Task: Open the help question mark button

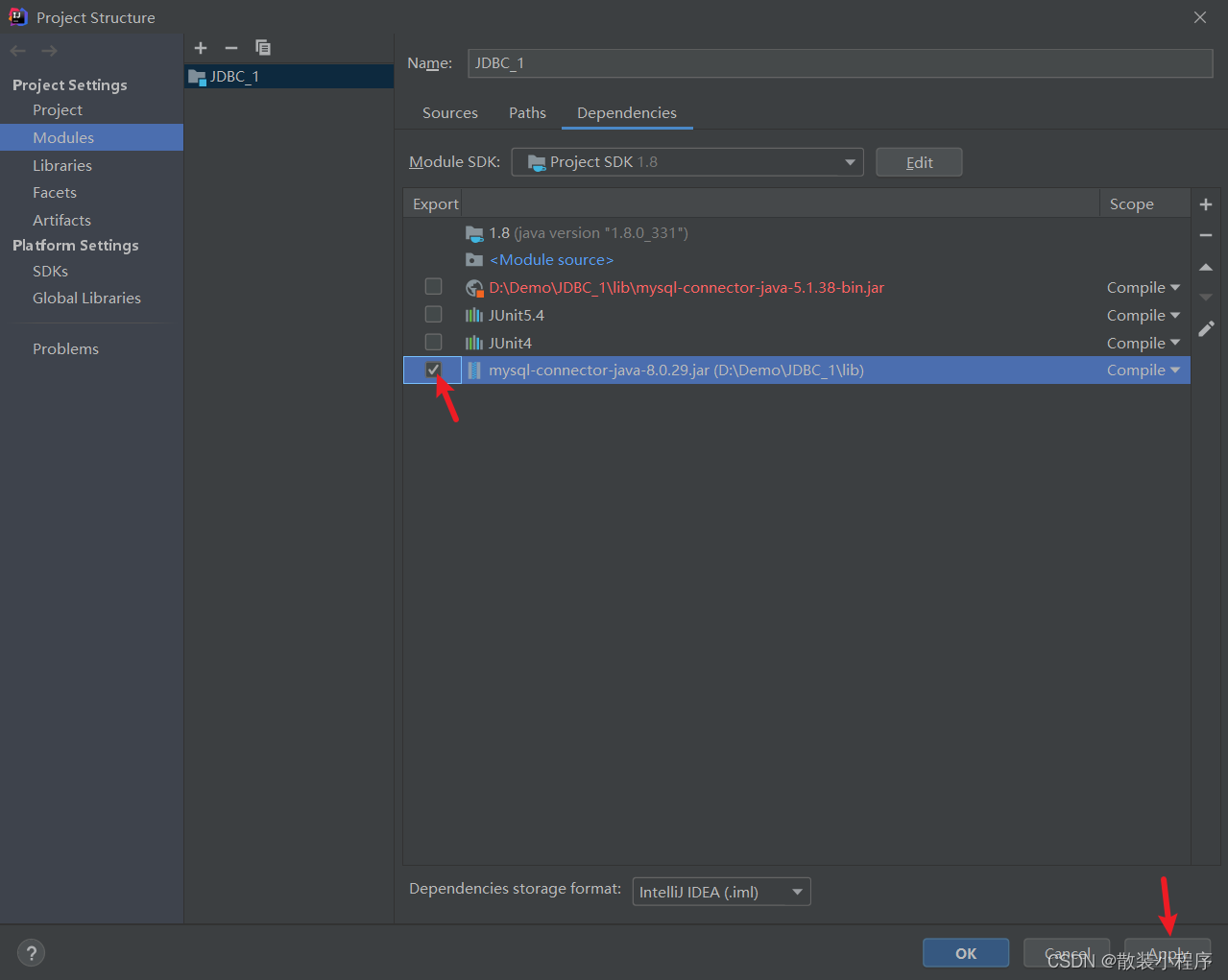Action: pos(32,953)
